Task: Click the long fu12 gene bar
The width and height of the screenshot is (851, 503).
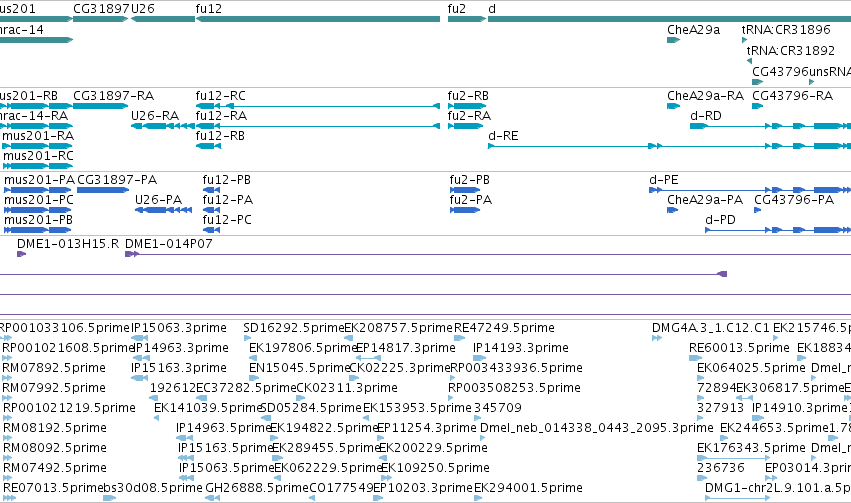Action: [x=318, y=19]
